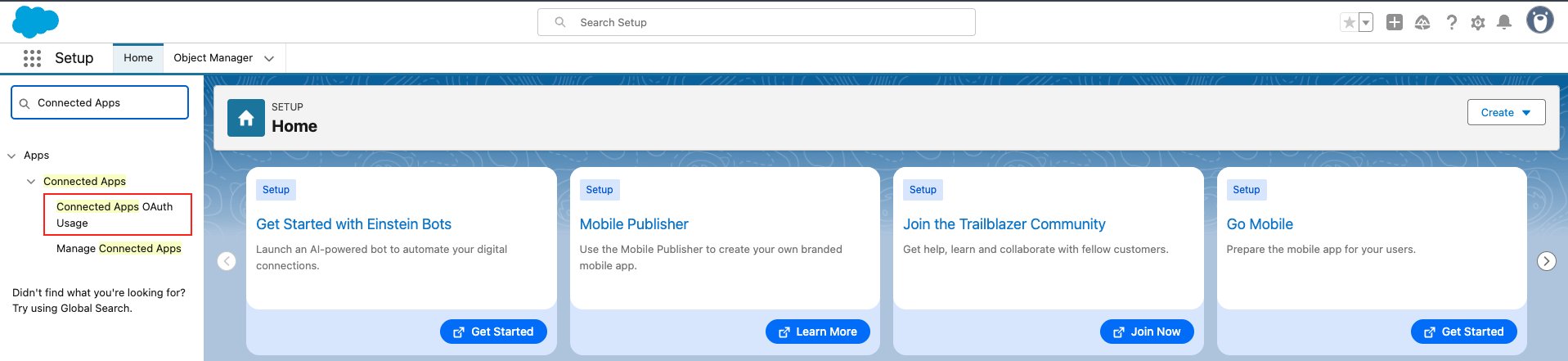
Task: Click the Setup badge on Einstein Bots card
Action: click(x=276, y=190)
